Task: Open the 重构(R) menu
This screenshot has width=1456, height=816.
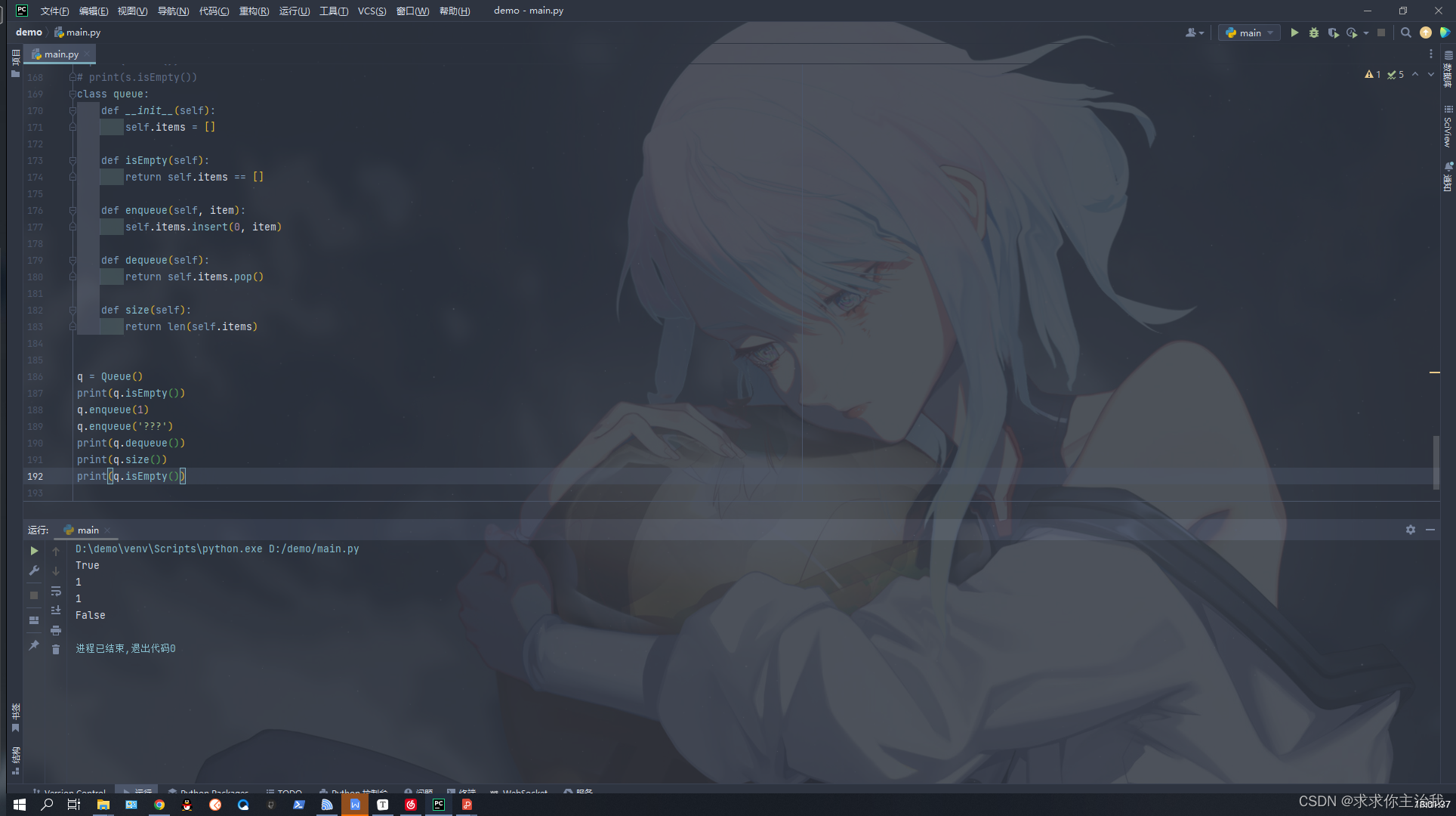Action: pos(254,11)
